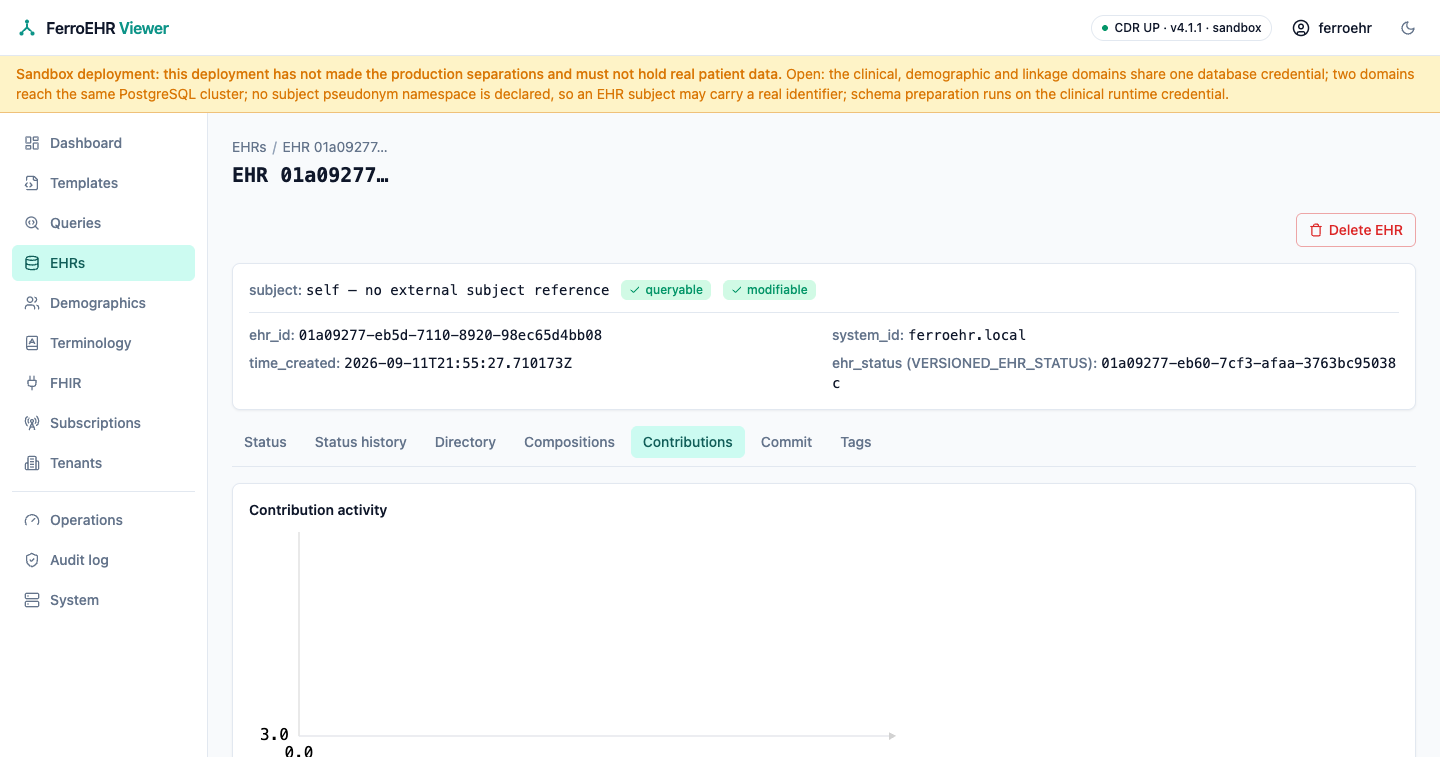Click the trash icon on Delete EHR
Viewport: 1440px width, 757px height.
[x=1316, y=230]
